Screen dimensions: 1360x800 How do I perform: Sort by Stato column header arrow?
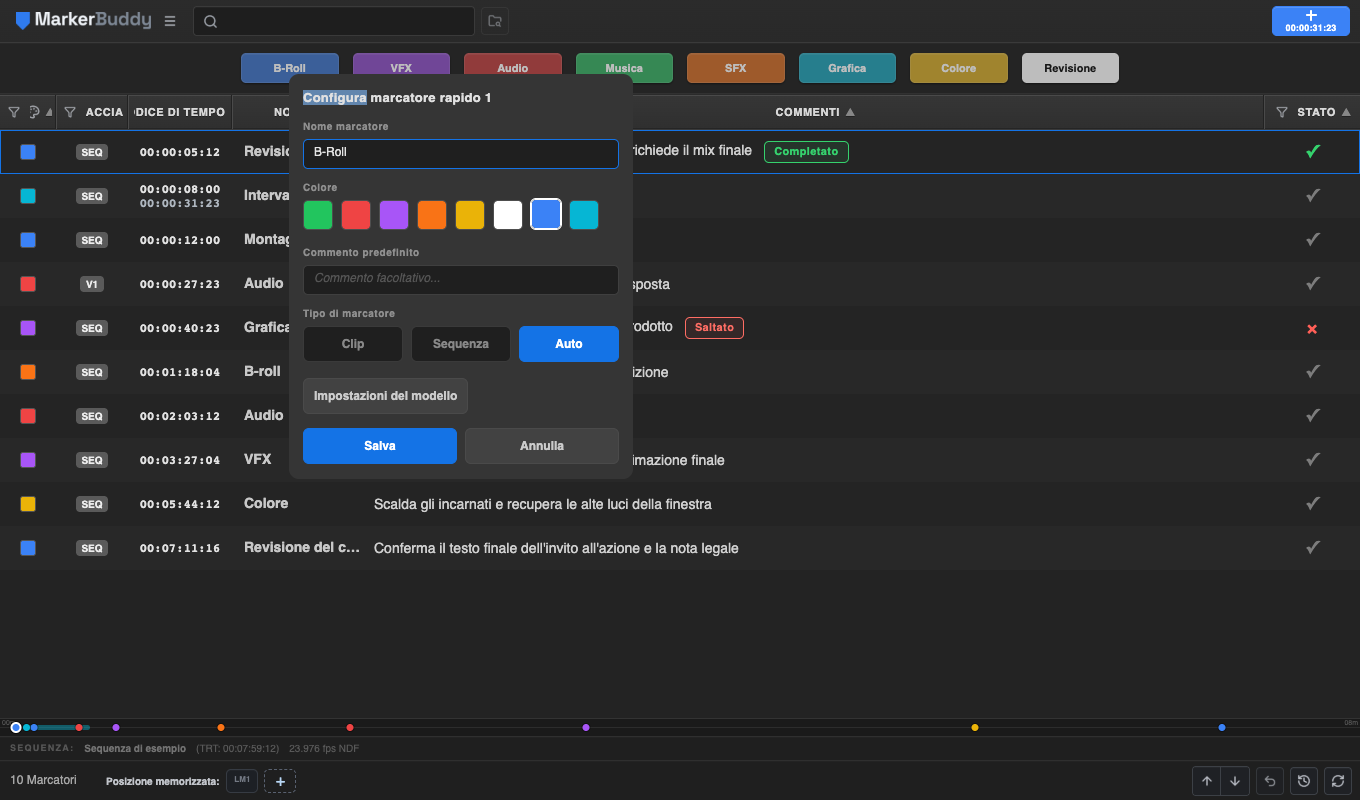click(1346, 112)
